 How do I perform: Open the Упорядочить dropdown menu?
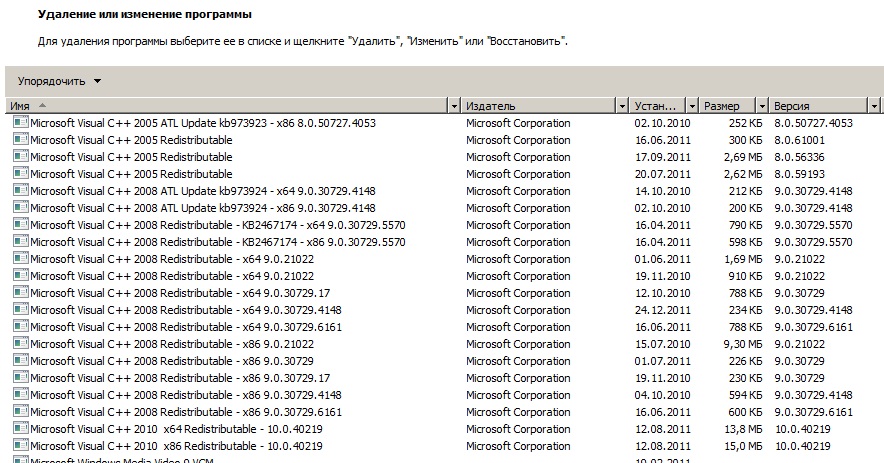pos(59,81)
